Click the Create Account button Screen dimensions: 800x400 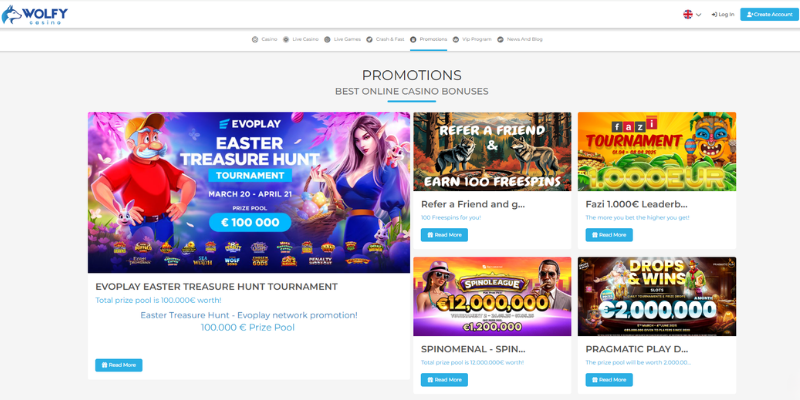click(x=769, y=14)
